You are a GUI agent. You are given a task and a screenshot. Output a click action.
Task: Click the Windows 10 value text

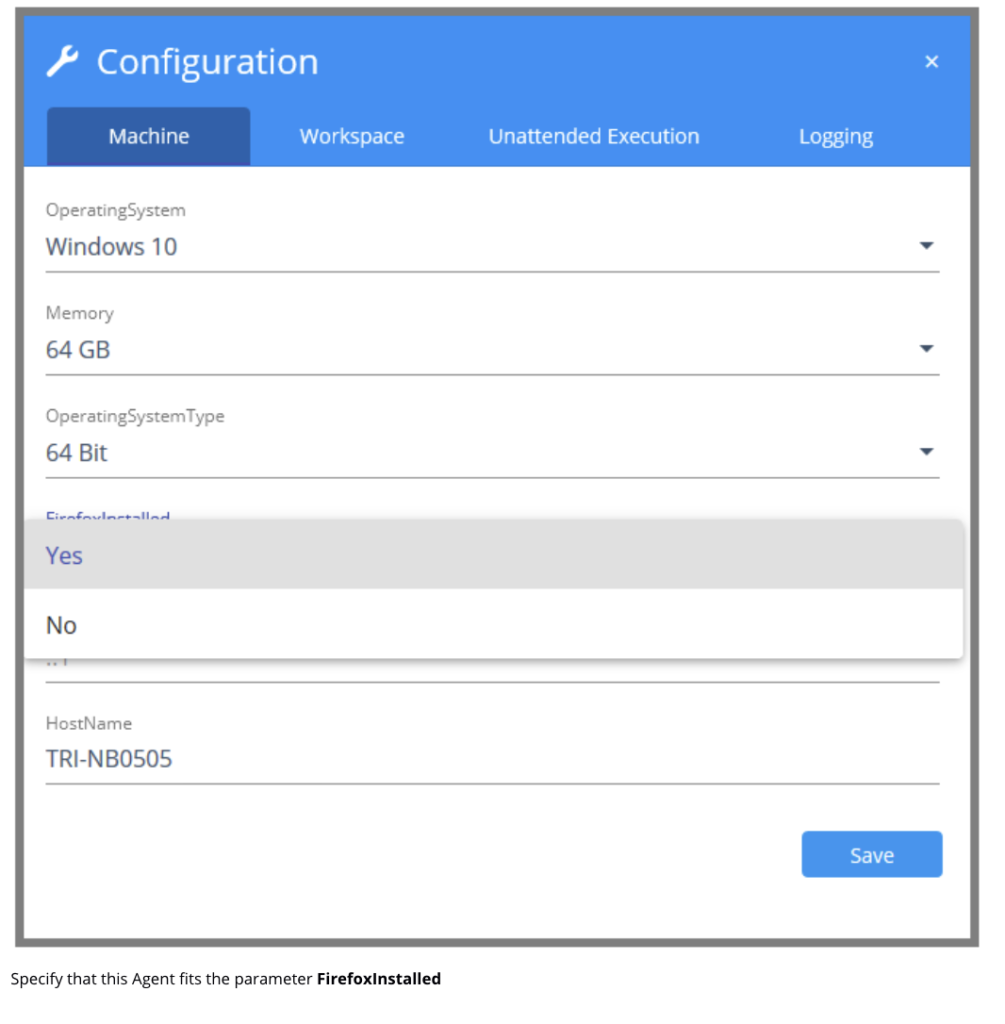[x=112, y=247]
